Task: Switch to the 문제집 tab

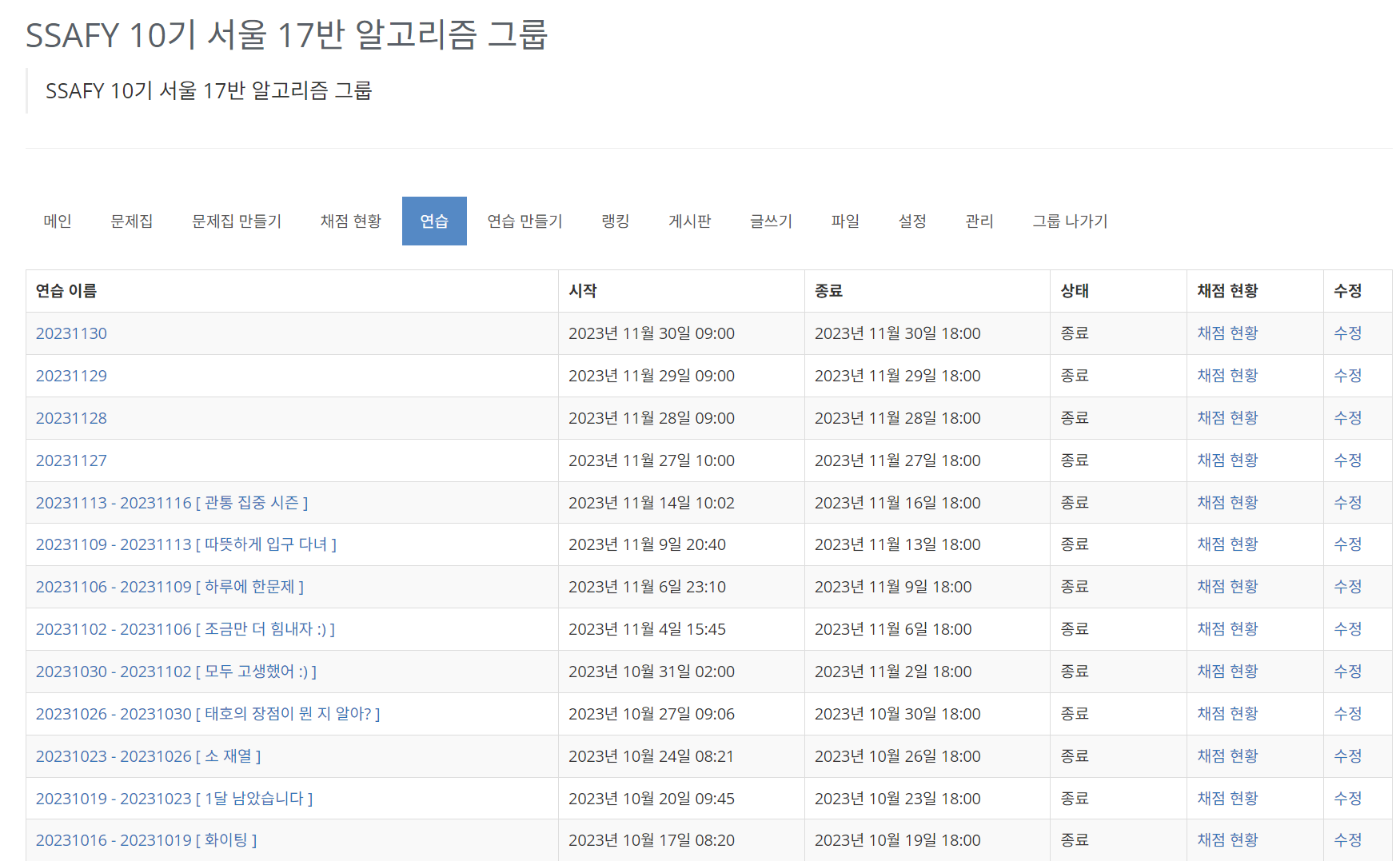Action: (x=132, y=221)
